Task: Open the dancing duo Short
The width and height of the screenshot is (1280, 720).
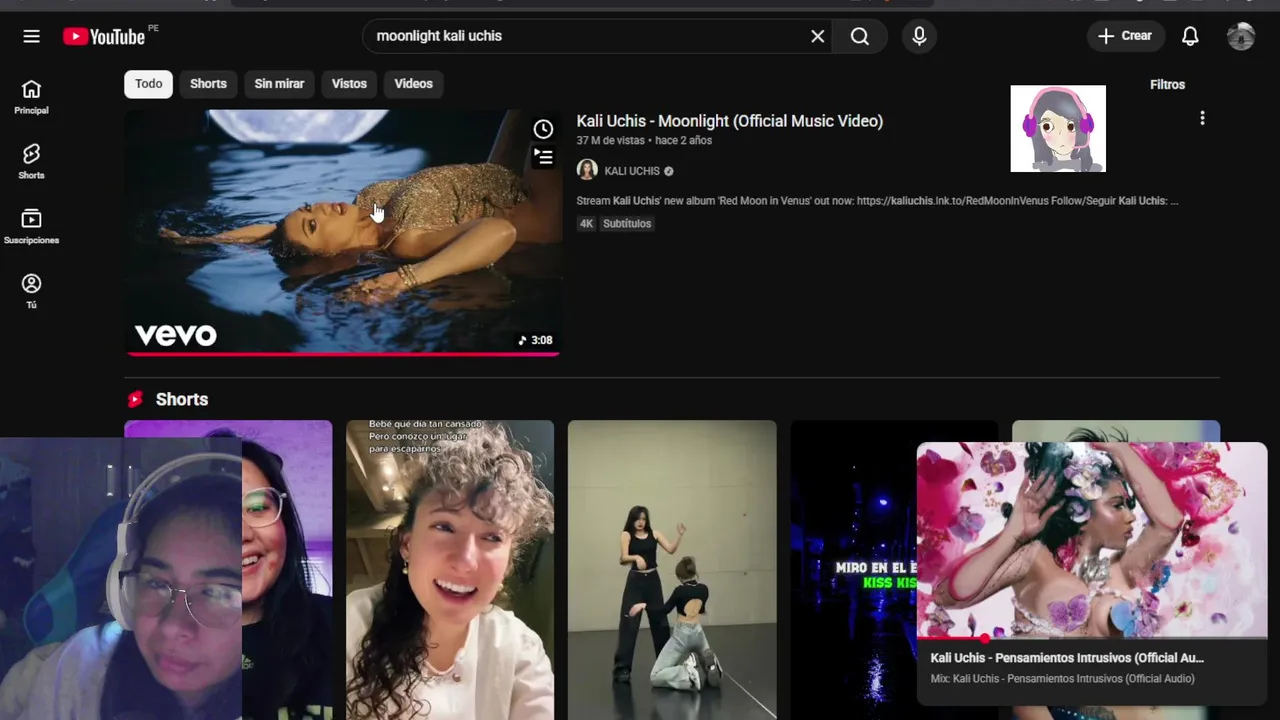Action: pyautogui.click(x=672, y=570)
